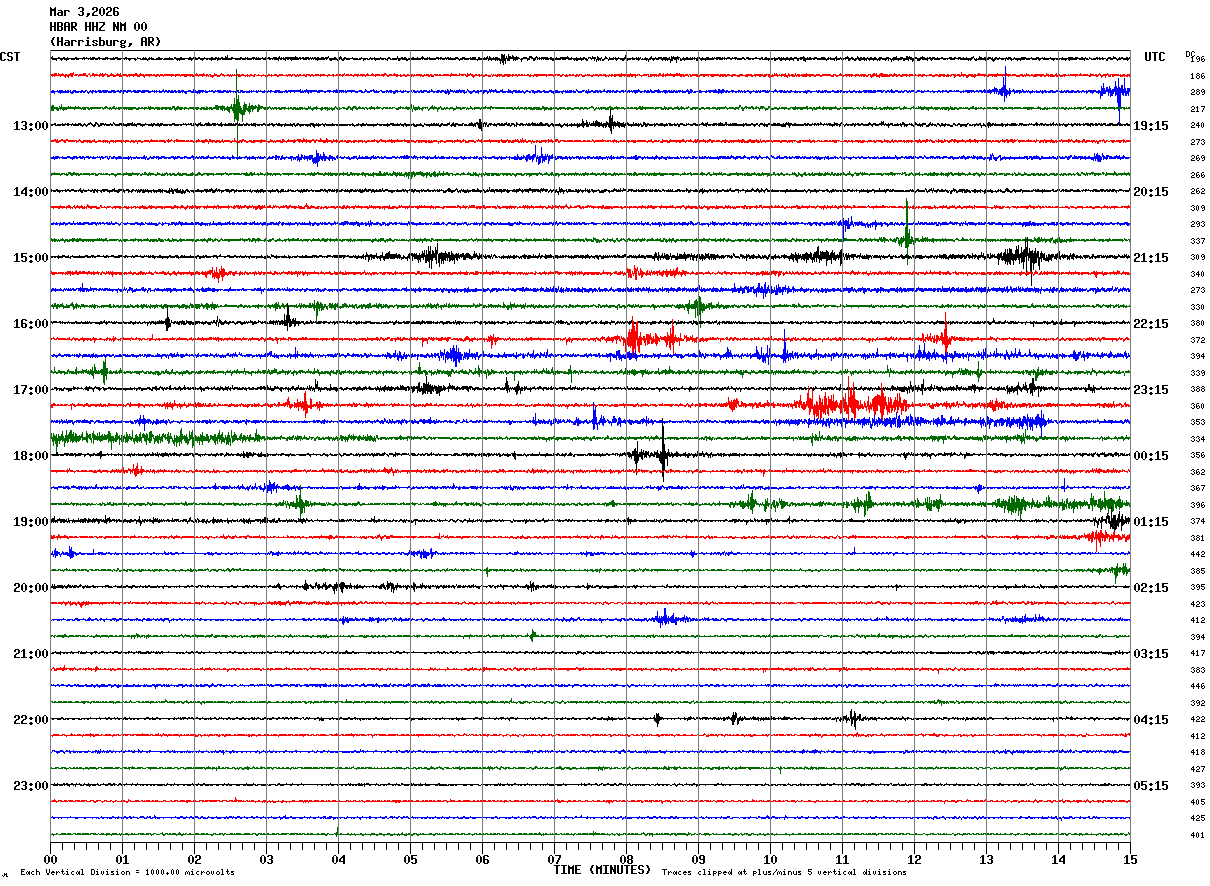Screen dimensions: 1210x886
Task: Click the 19:15 UTC time label
Action: [1151, 126]
